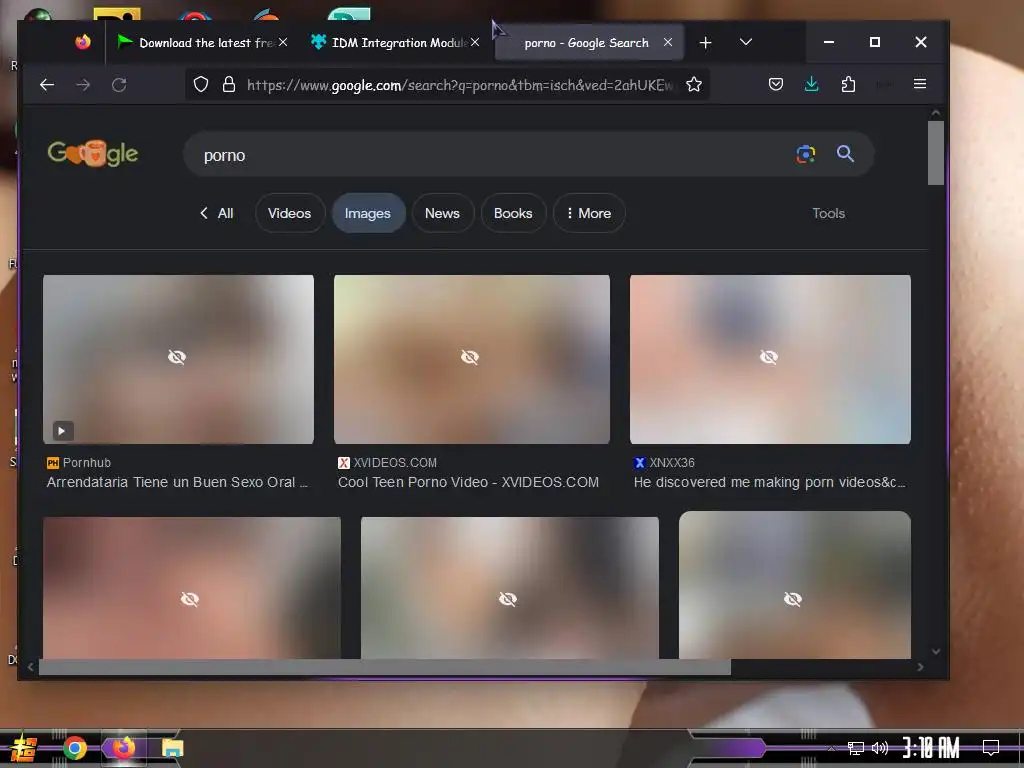Click the vertical scrollbar thumb
1024x768 pixels.
[936, 153]
